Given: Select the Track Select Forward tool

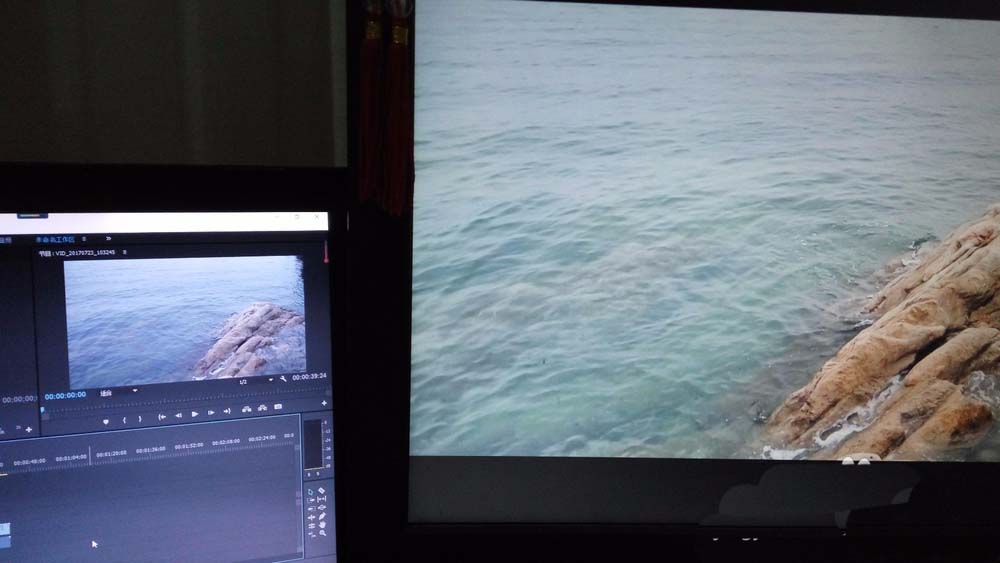Looking at the screenshot, I should click(311, 501).
